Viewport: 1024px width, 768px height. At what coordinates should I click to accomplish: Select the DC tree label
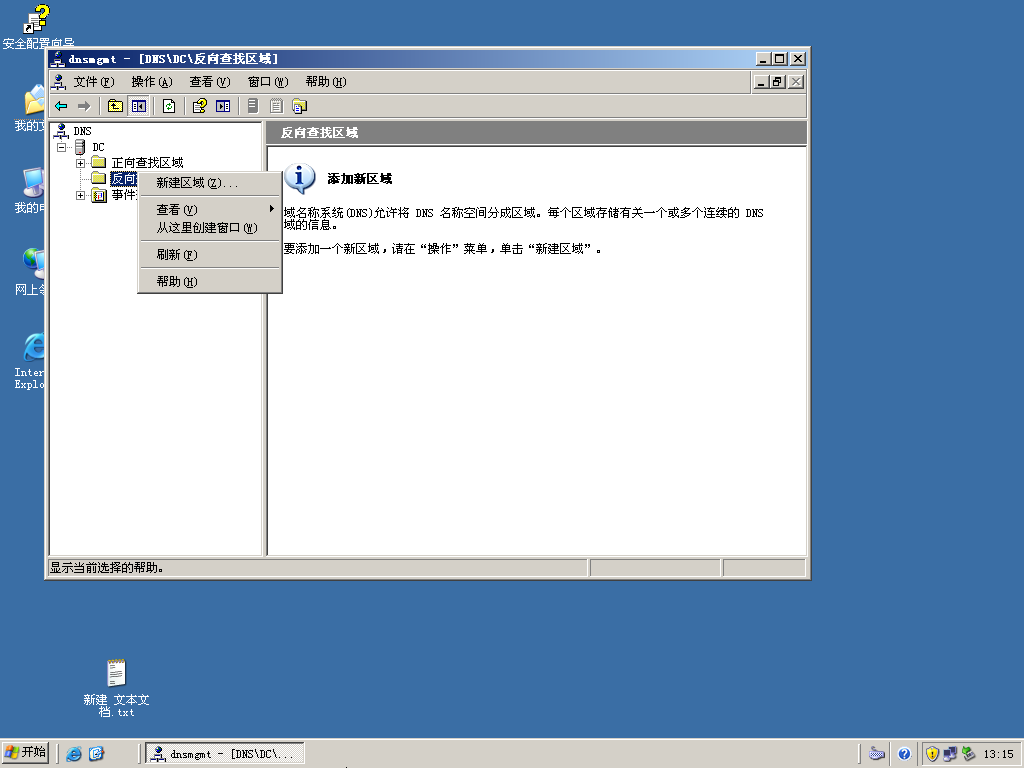pos(99,147)
